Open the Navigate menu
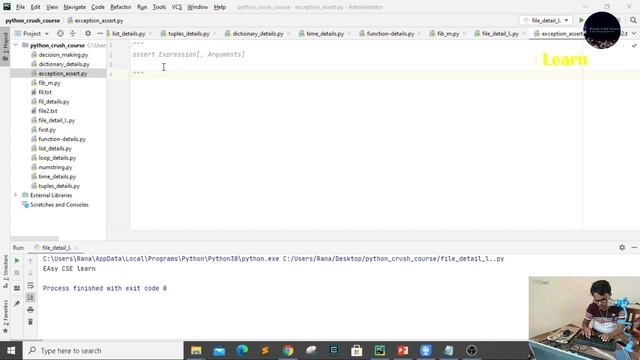 pos(75,7)
